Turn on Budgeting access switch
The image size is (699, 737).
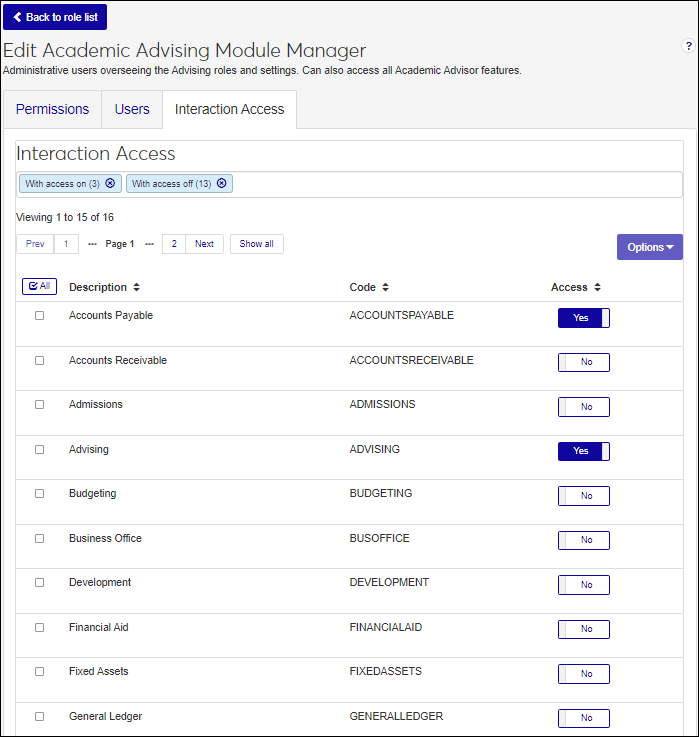click(x=583, y=496)
